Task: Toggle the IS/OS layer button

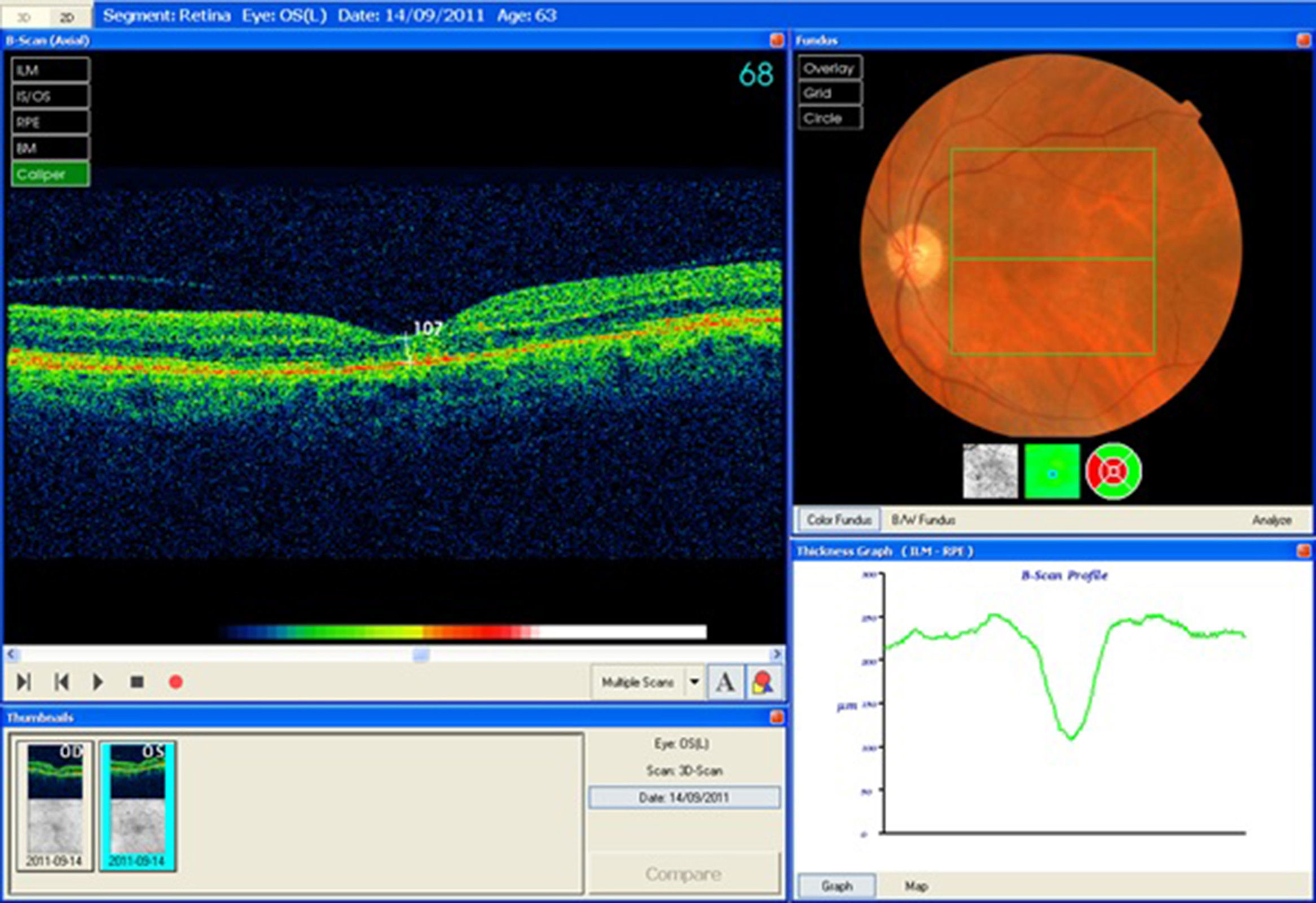Action: click(x=50, y=96)
